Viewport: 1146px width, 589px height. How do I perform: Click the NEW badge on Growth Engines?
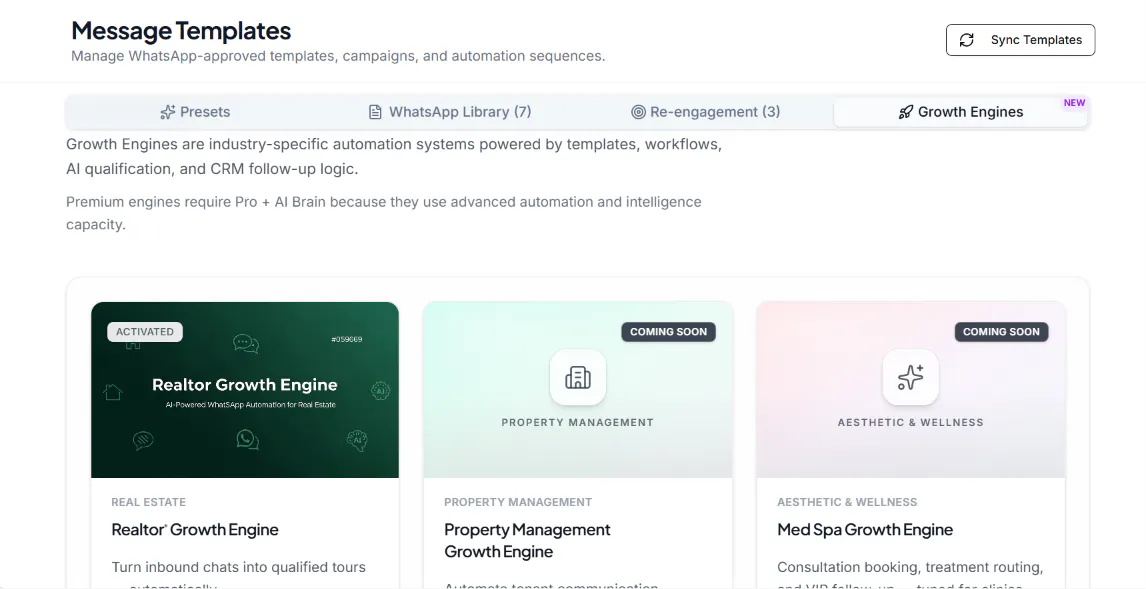[x=1074, y=102]
